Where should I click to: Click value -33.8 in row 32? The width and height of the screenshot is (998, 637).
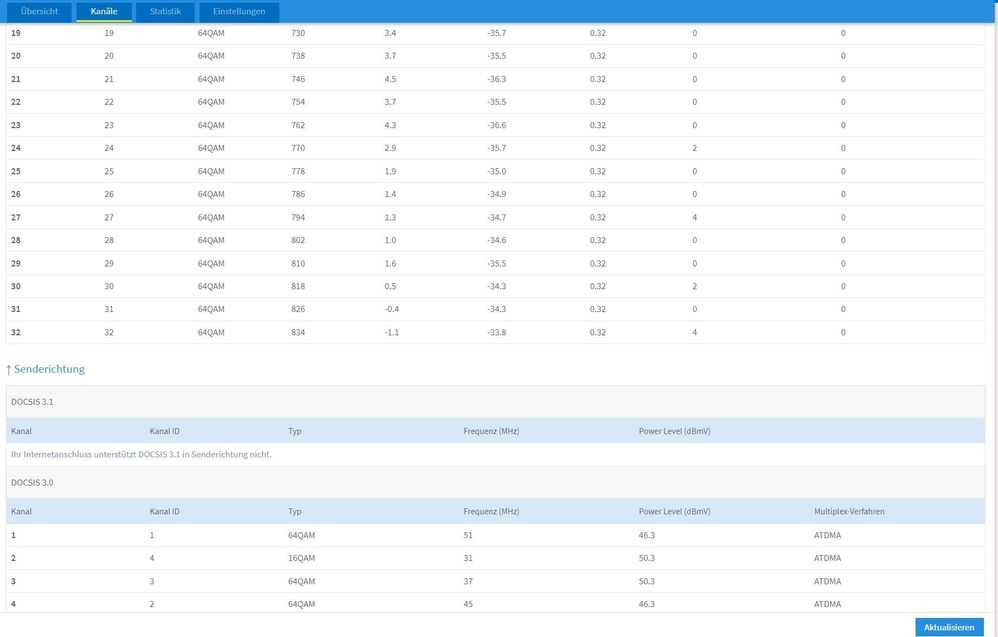496,332
